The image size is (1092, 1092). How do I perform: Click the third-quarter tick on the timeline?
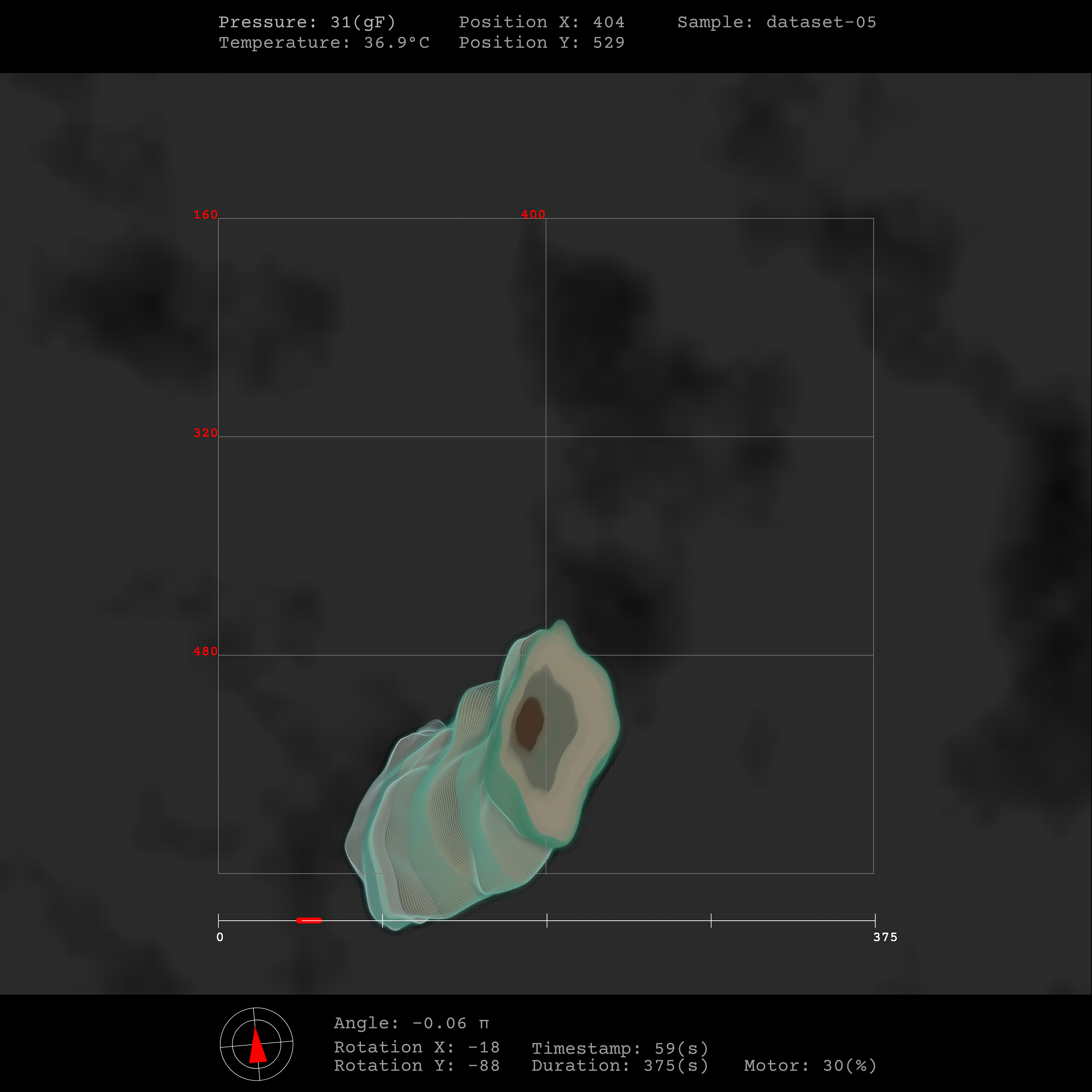pos(710,920)
